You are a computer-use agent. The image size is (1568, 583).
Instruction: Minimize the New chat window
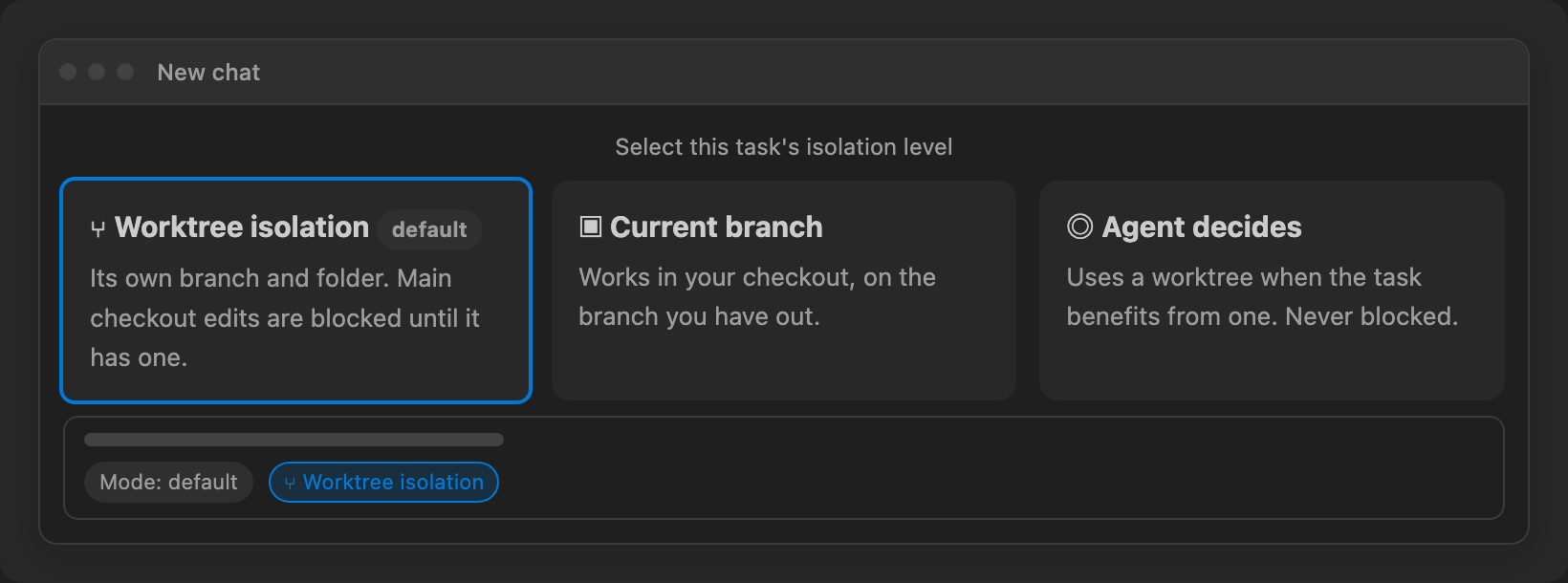tap(97, 72)
